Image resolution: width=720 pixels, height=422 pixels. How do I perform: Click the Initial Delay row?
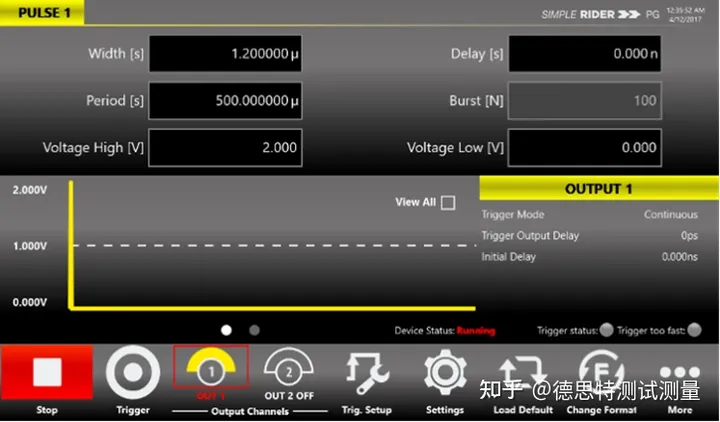(589, 257)
